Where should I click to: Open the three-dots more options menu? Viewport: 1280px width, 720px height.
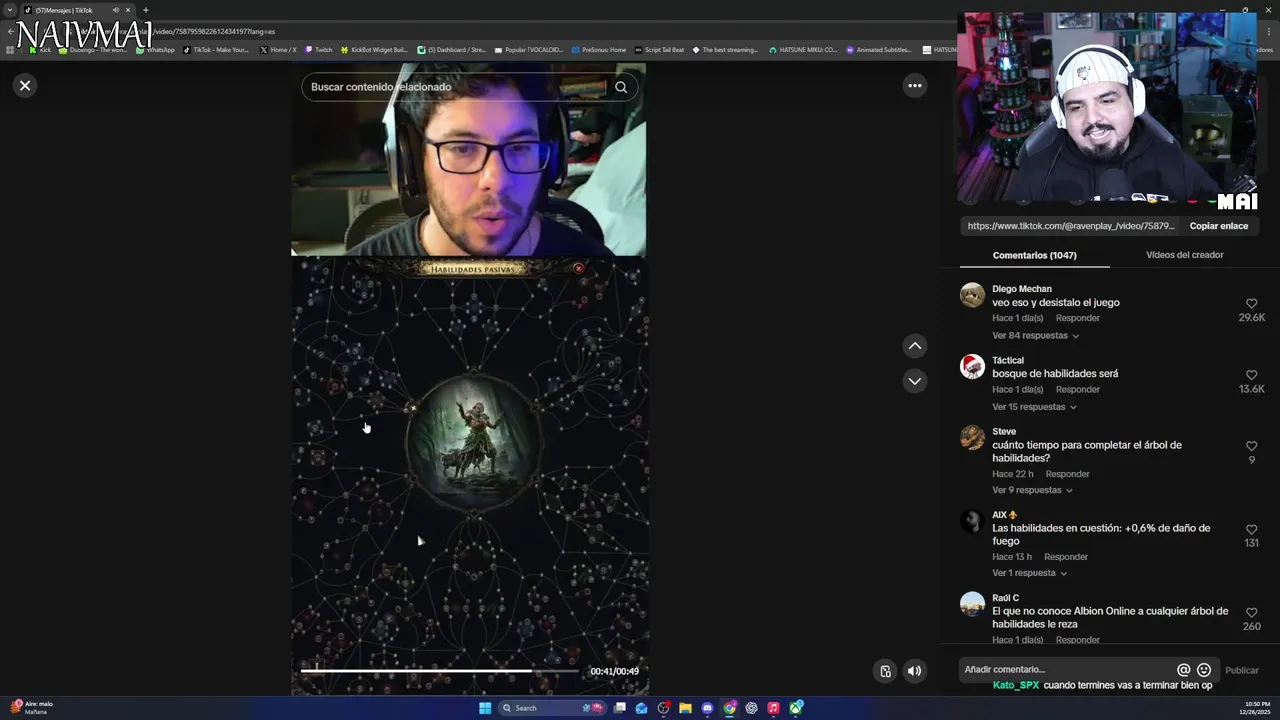click(x=914, y=86)
